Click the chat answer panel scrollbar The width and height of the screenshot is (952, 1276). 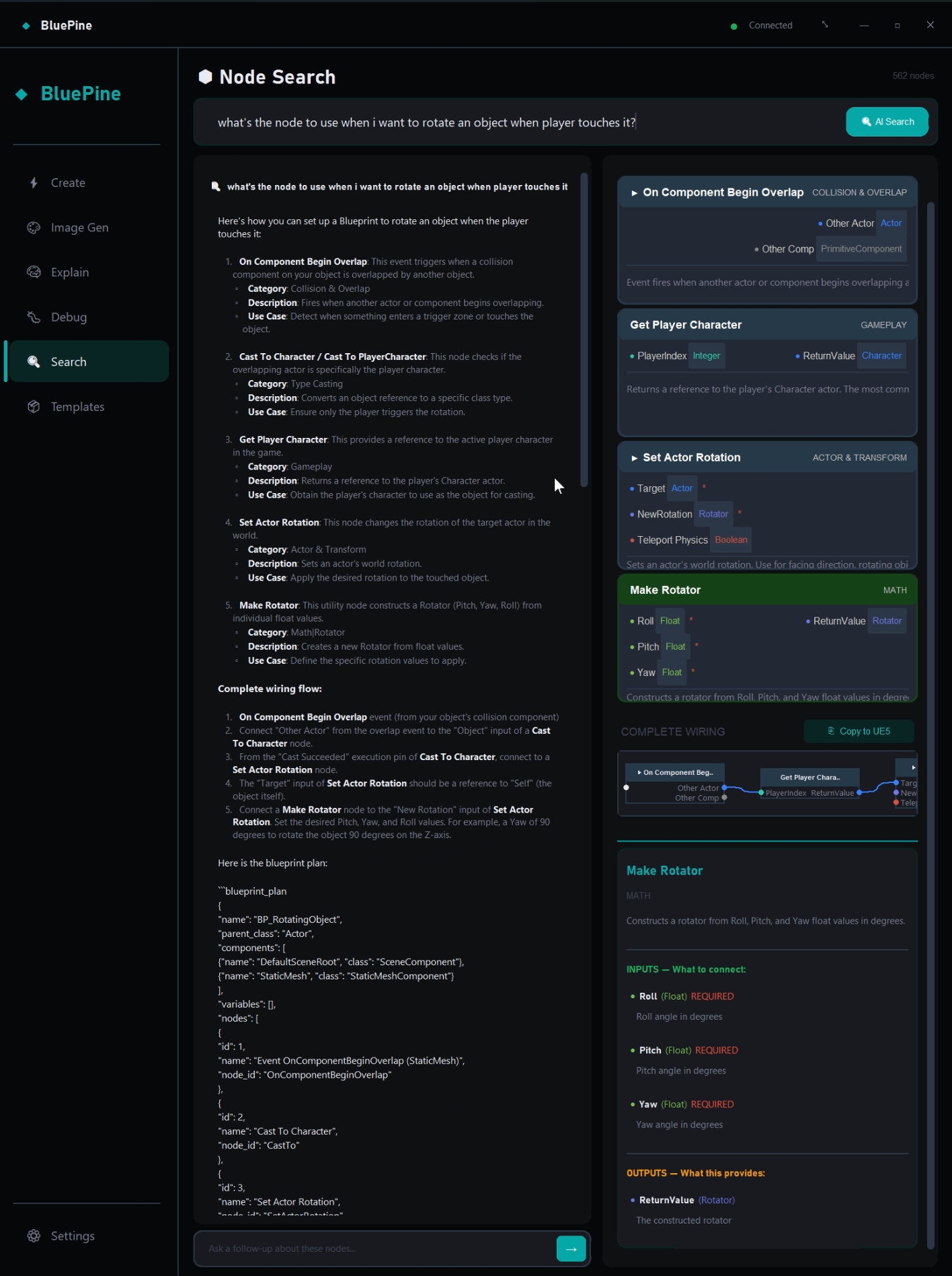584,330
